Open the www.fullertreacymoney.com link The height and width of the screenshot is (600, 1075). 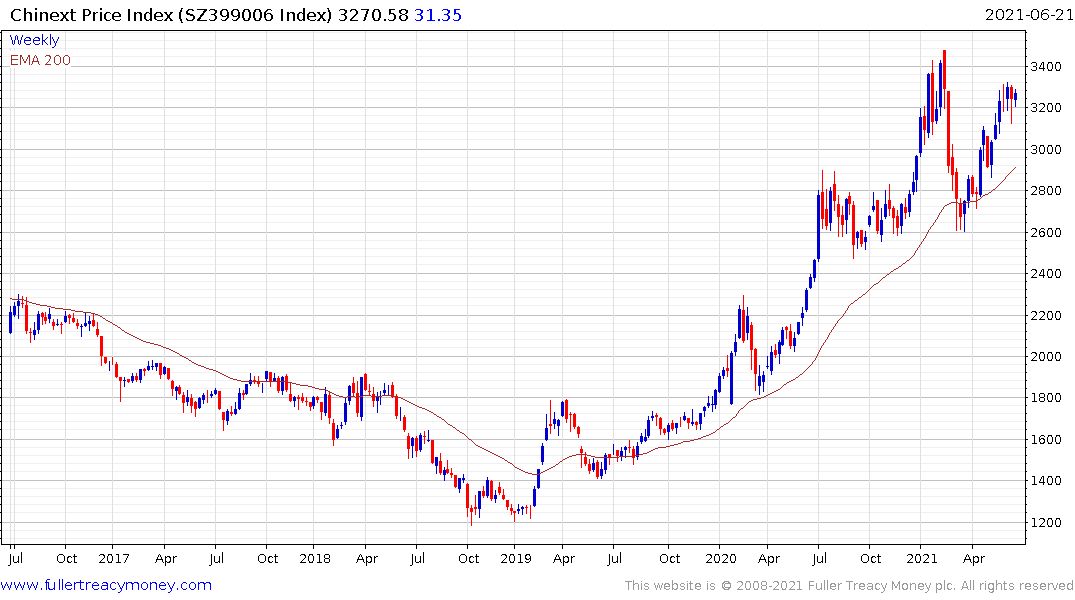point(106,585)
